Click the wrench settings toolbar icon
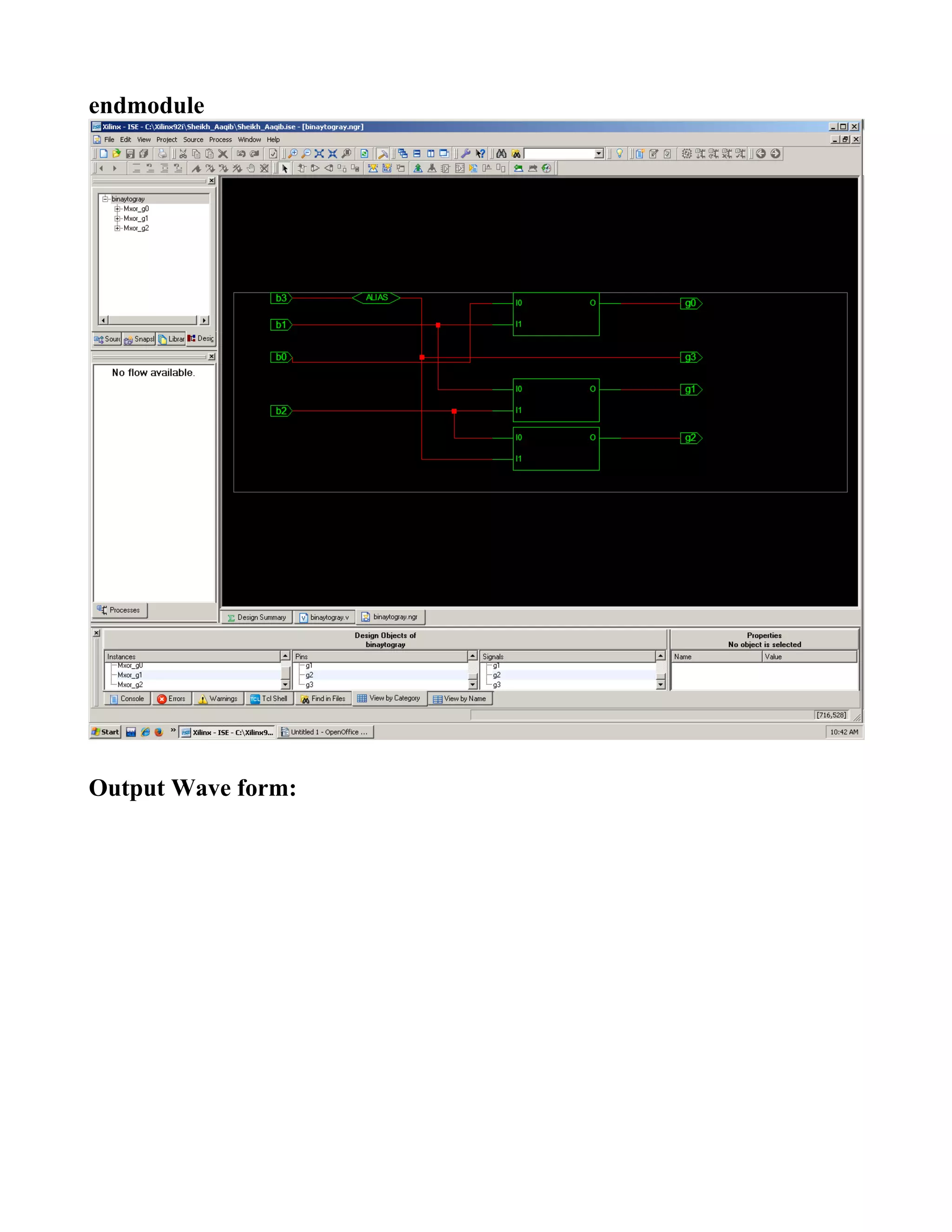Screen dimensions: 952x1232 (x=466, y=153)
